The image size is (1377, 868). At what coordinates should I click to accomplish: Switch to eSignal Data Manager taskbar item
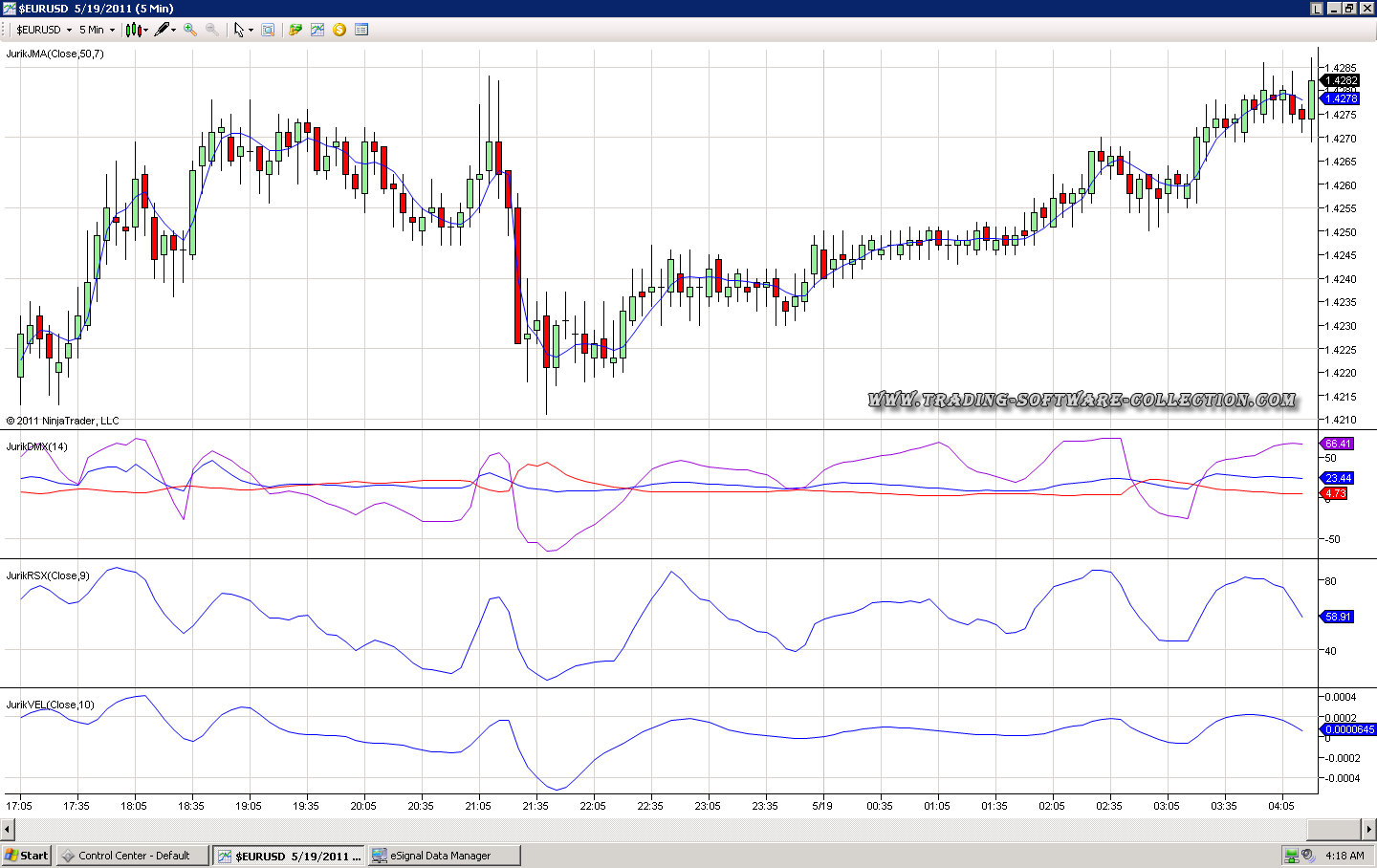445,856
